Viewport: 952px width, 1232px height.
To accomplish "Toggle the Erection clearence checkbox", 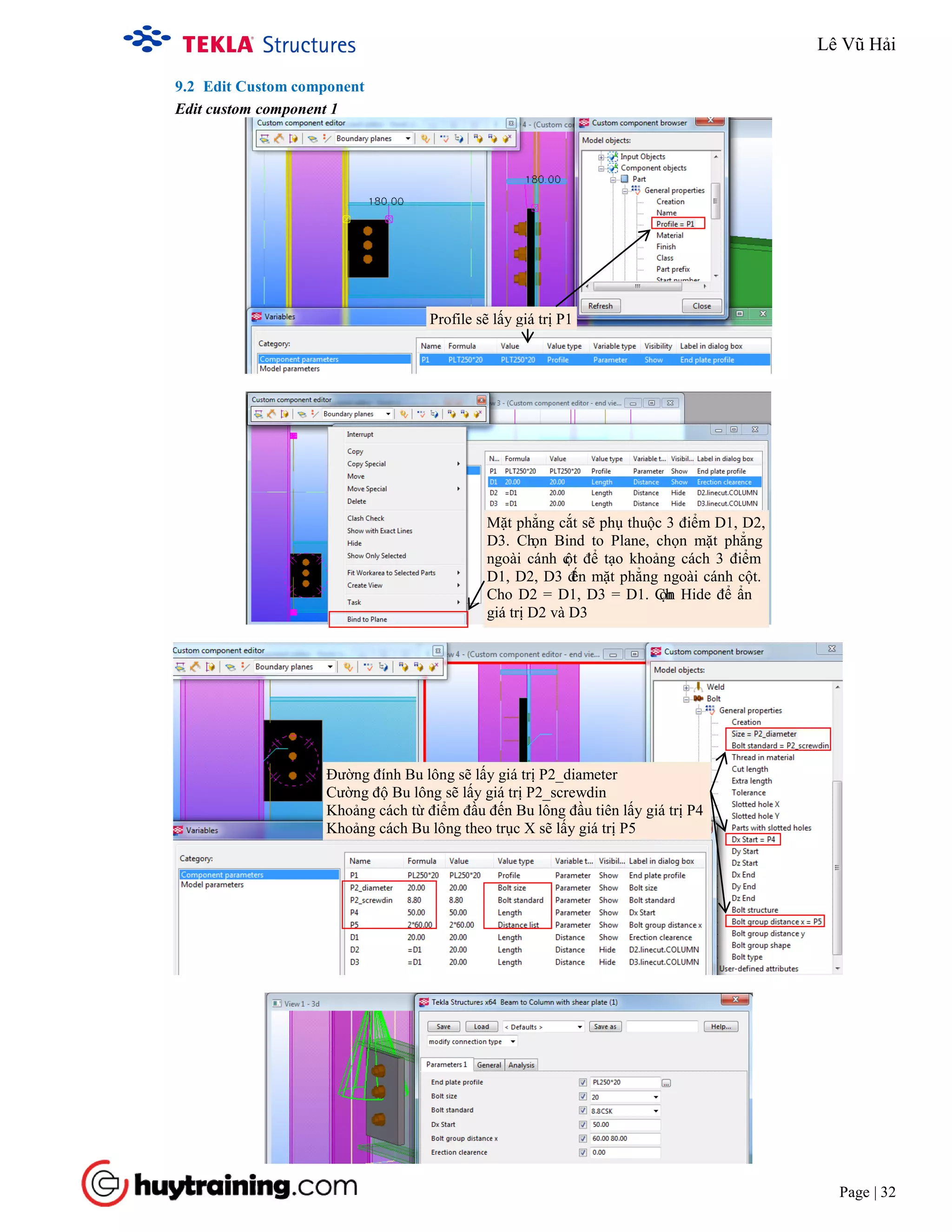I will pos(582,1153).
